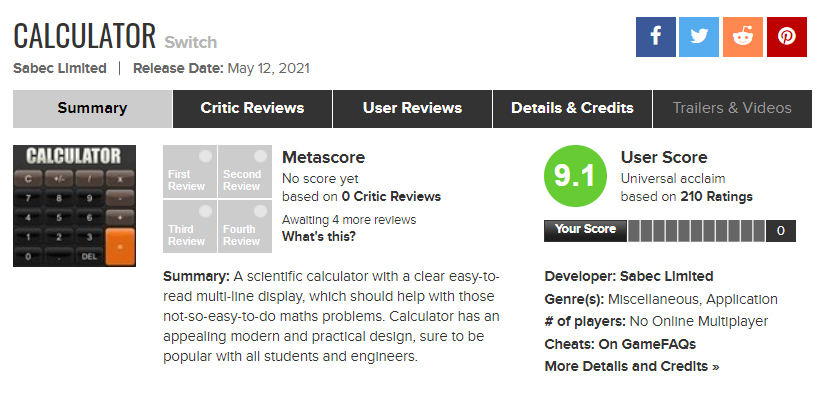Share on Reddit icon
This screenshot has height=396, width=834.
point(743,37)
